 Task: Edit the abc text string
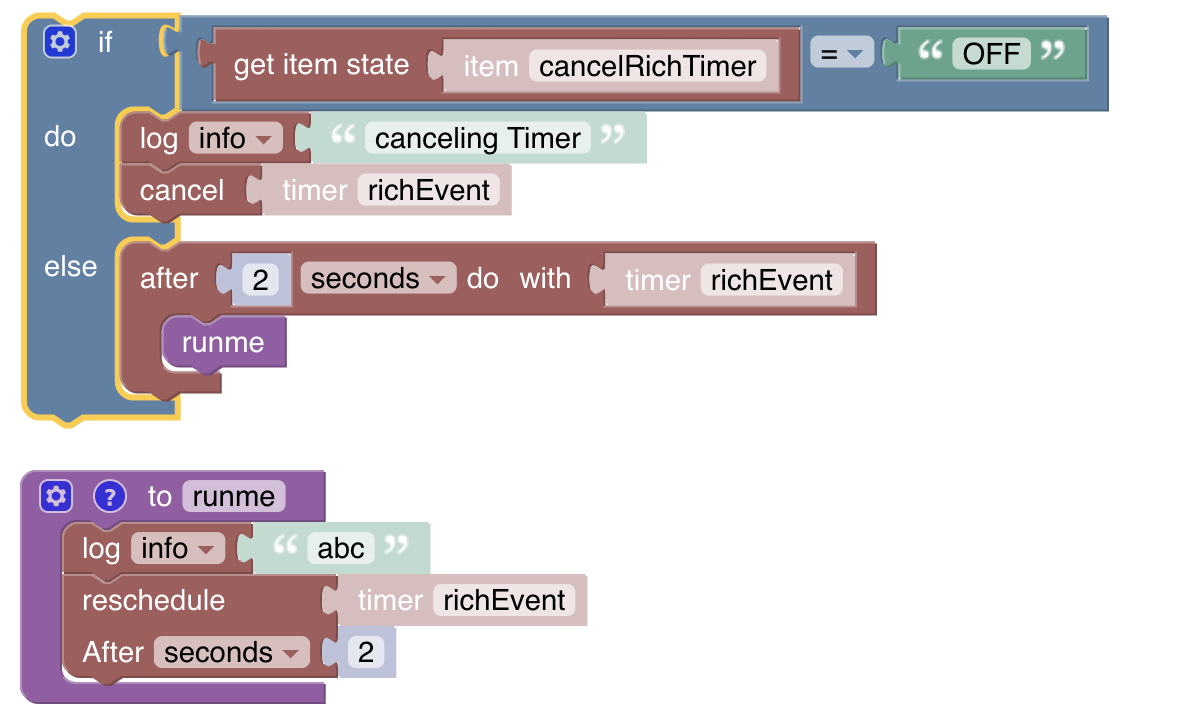pos(340,548)
